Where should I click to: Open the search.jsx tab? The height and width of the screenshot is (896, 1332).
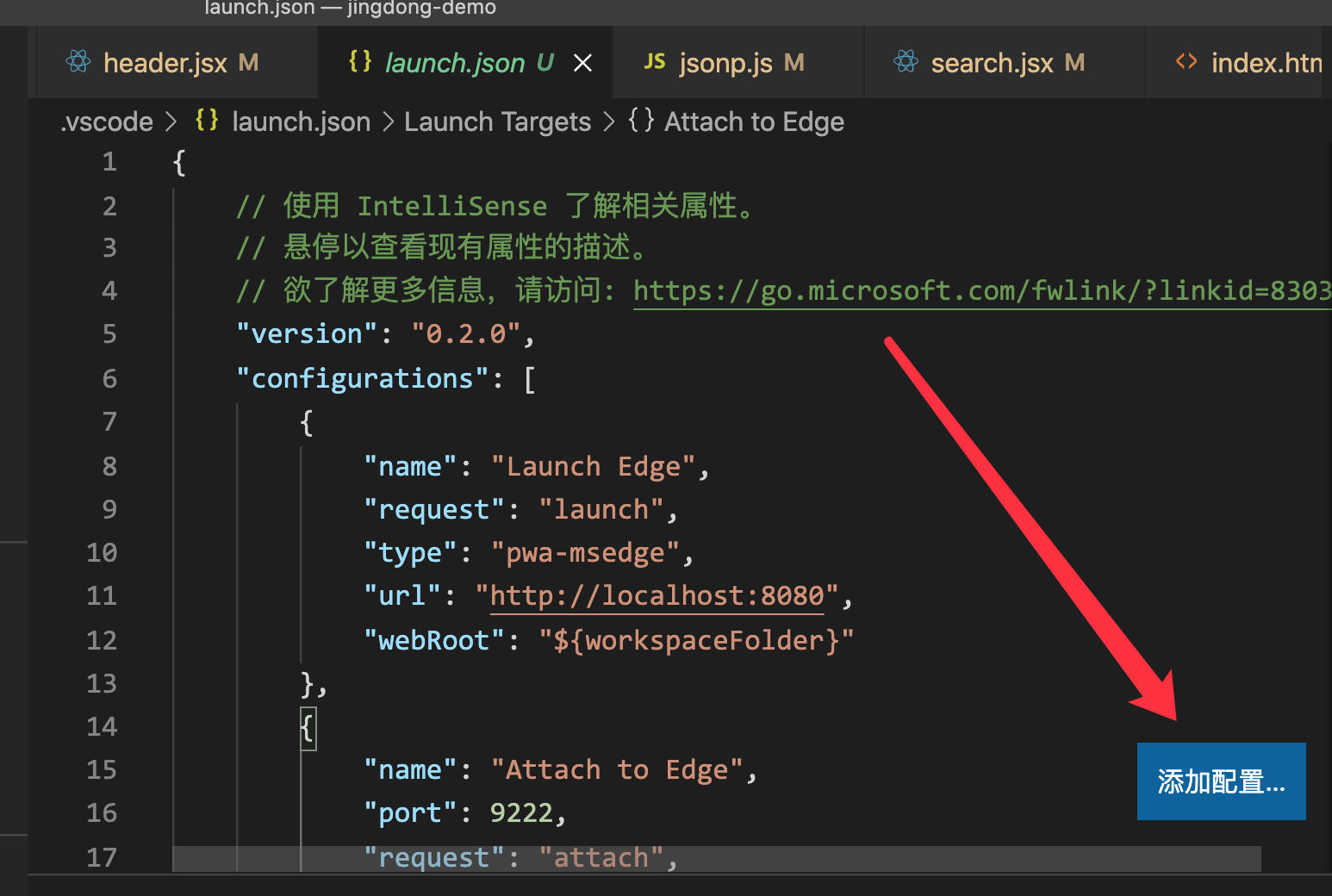point(992,63)
